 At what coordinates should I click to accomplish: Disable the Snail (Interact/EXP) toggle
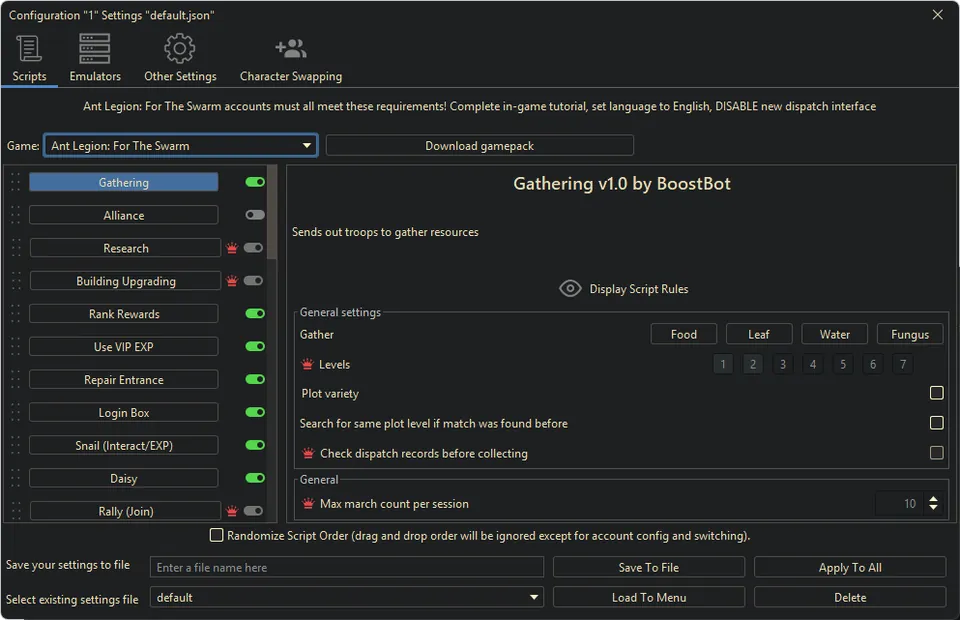click(x=255, y=445)
